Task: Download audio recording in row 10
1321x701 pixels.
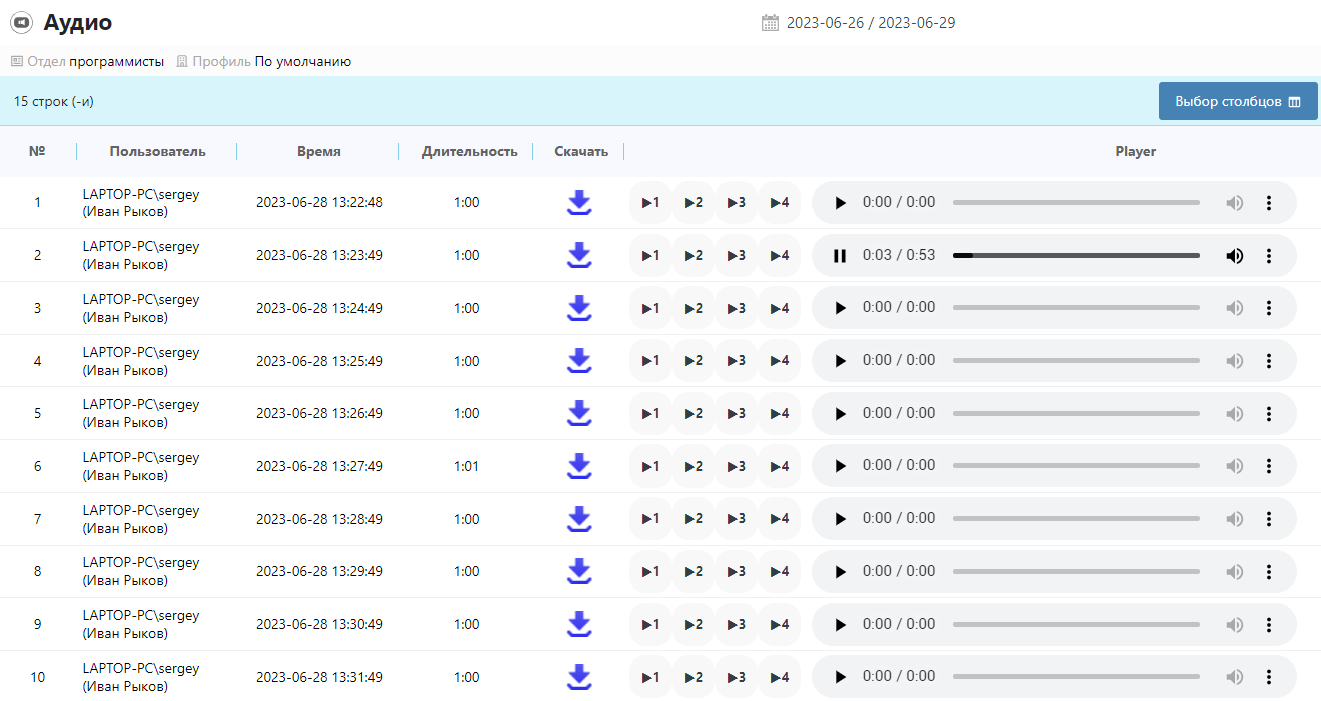Action: [579, 677]
